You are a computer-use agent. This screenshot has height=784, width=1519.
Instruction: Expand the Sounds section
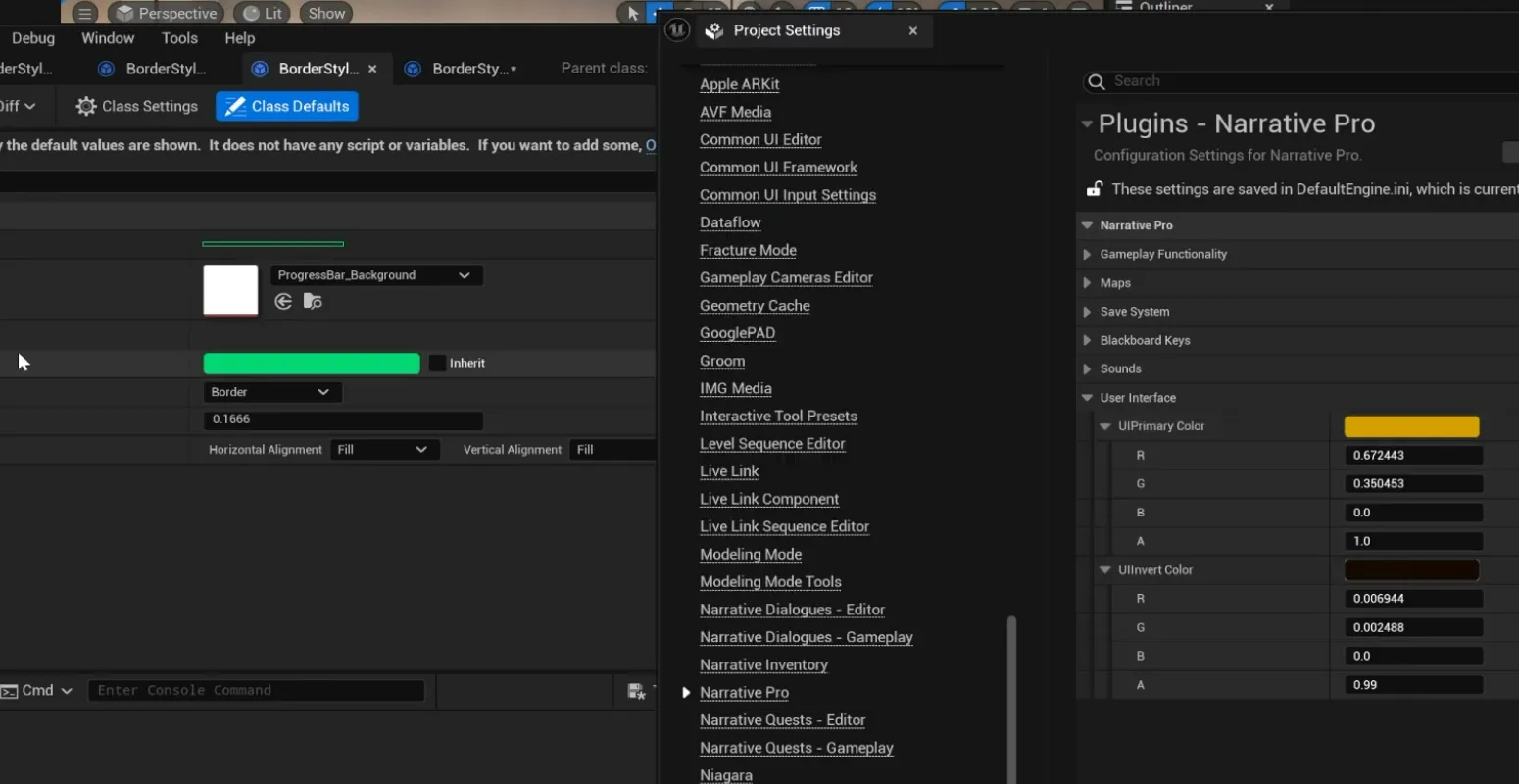1087,369
